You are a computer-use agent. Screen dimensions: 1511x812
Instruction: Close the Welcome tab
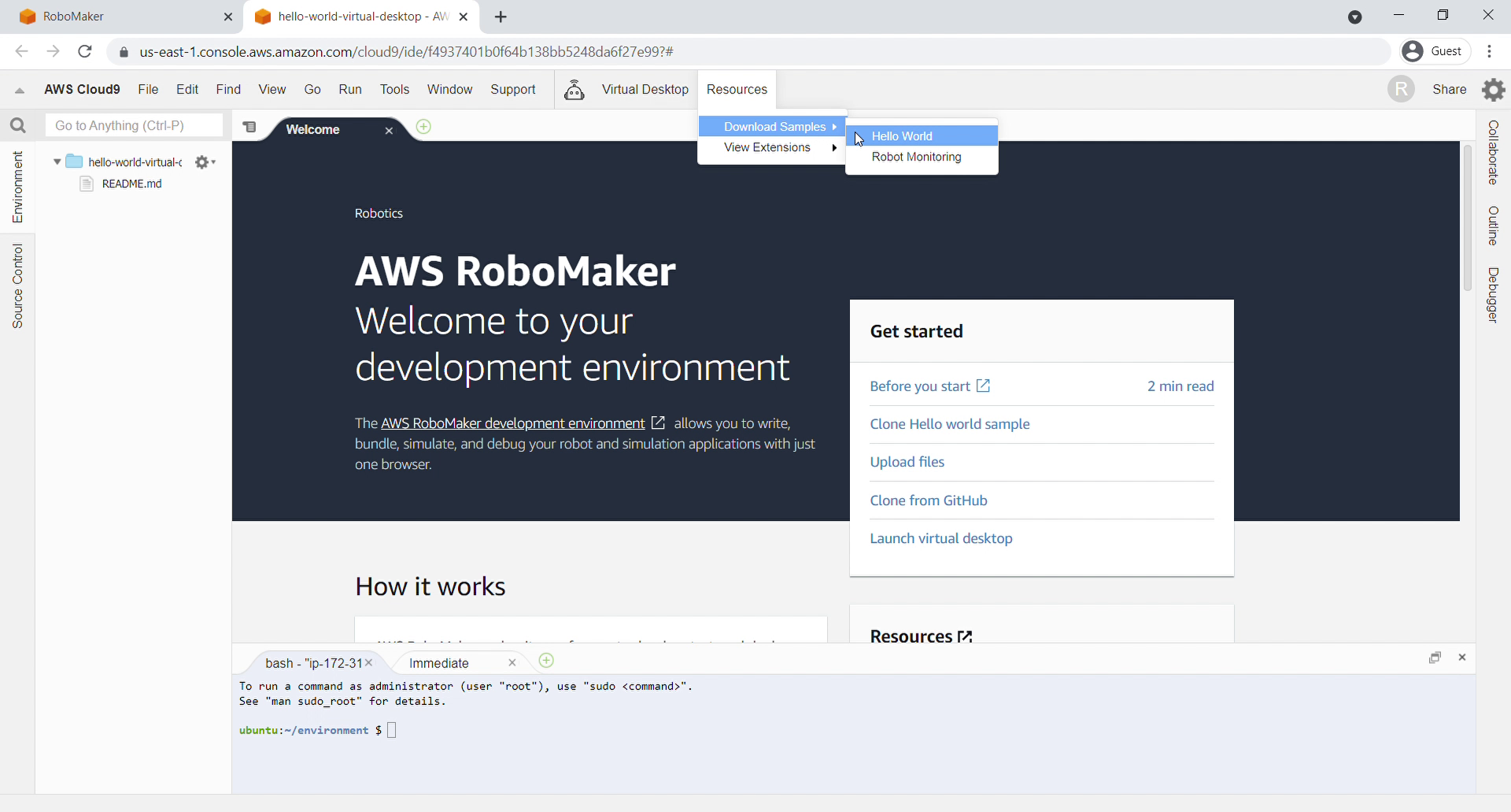coord(389,131)
